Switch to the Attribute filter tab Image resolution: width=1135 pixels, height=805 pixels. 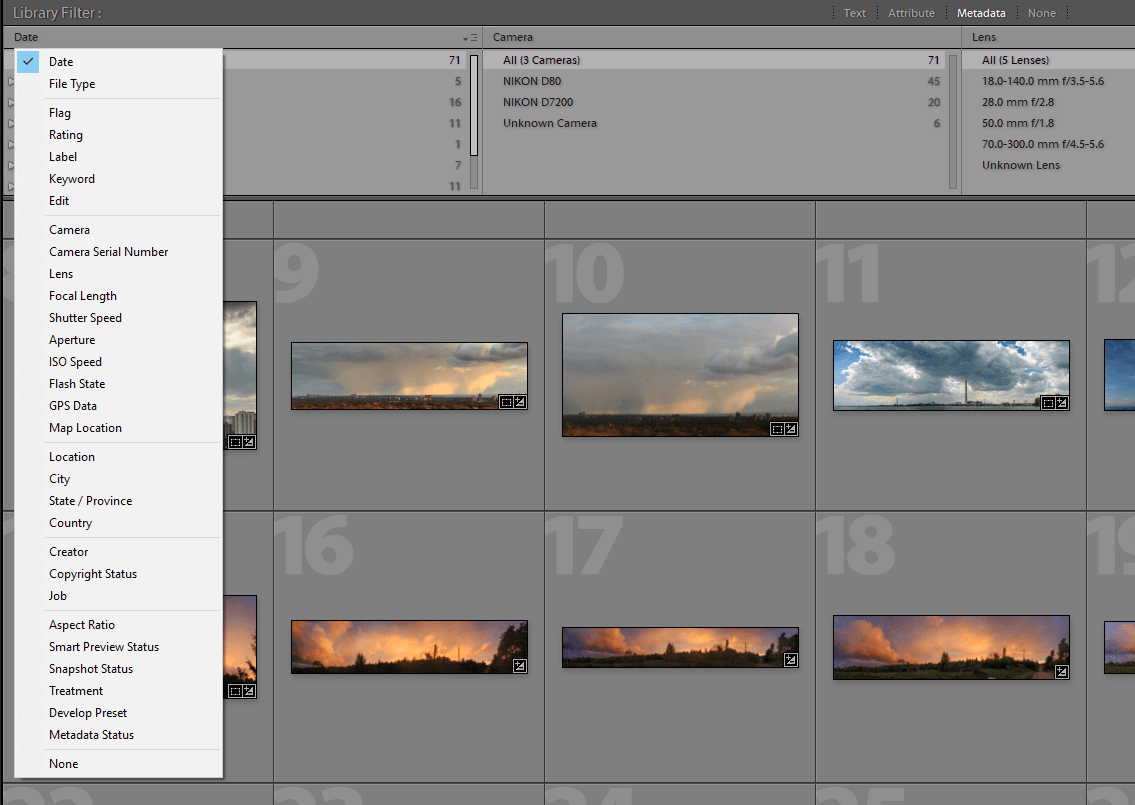coord(911,13)
